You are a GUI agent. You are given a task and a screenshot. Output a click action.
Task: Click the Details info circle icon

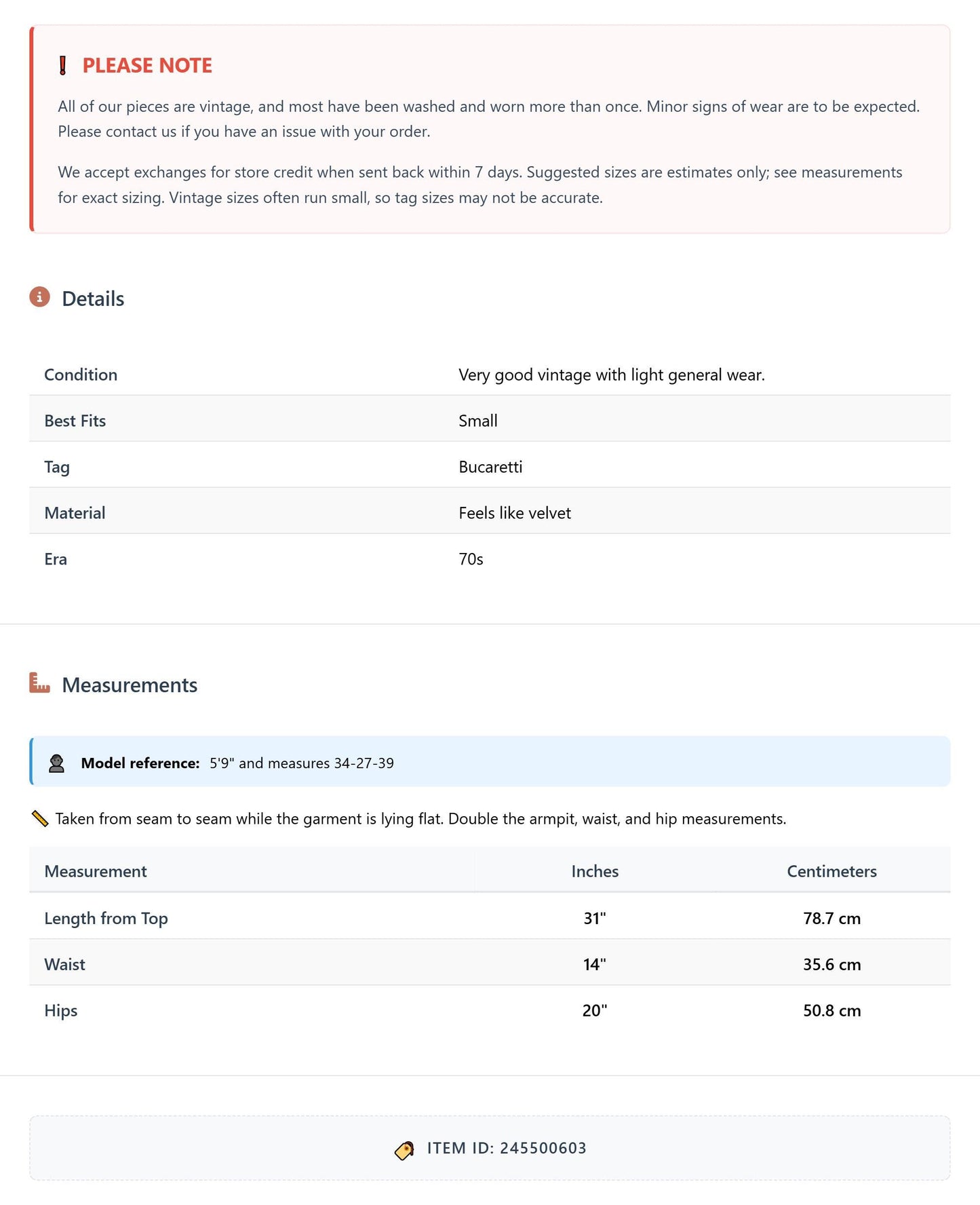pyautogui.click(x=40, y=297)
